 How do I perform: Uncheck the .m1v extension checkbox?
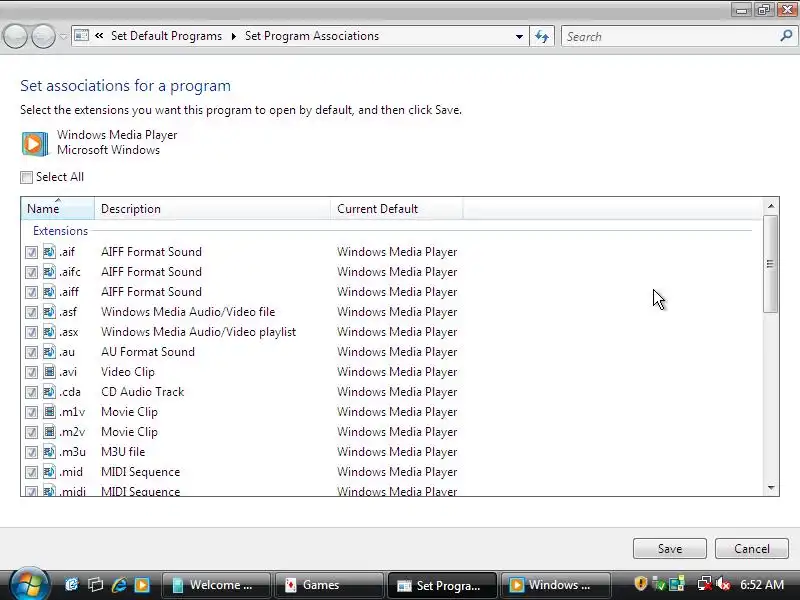click(x=31, y=412)
